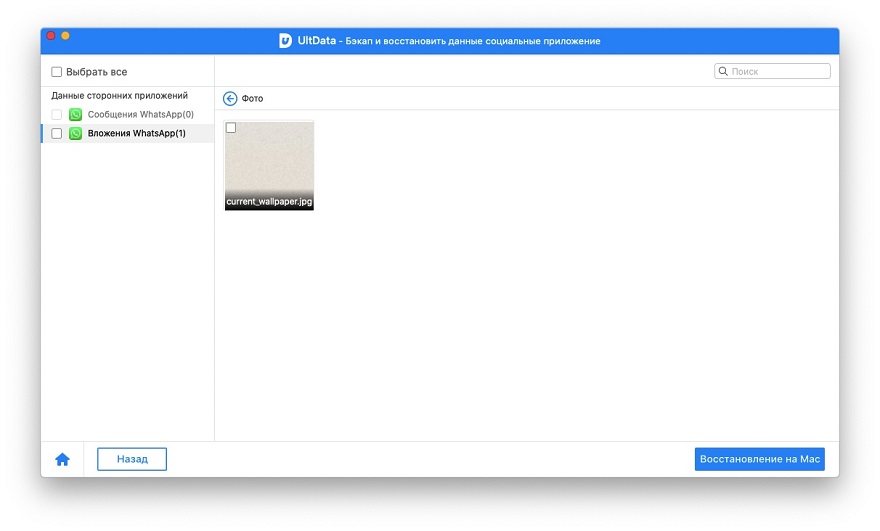This screenshot has width=880, height=531.
Task: Check the Вложения WhatsApp(1) checkbox
Action: point(57,134)
